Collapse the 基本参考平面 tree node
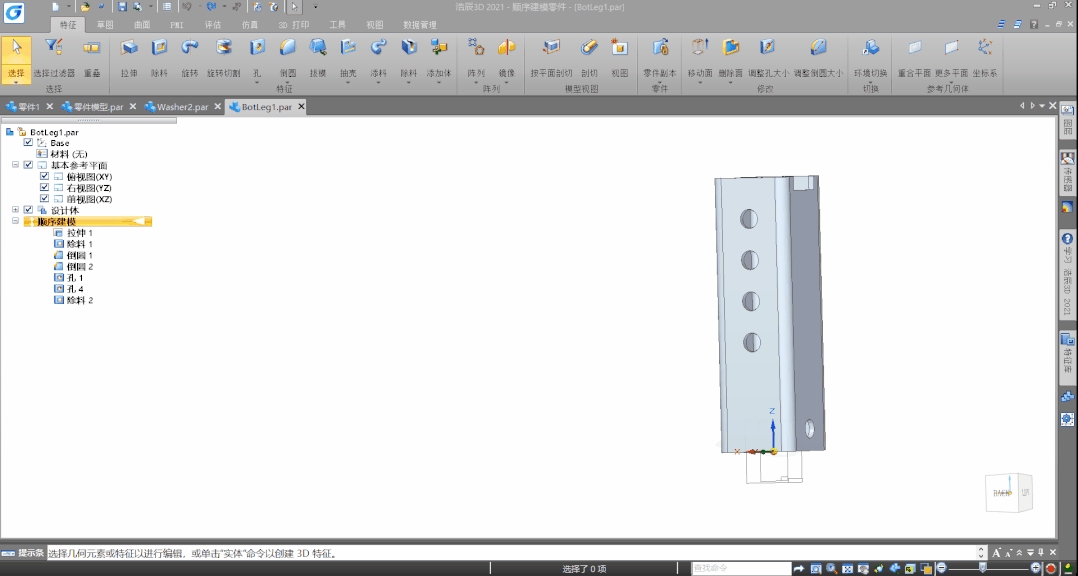This screenshot has height=576, width=1078. point(15,165)
